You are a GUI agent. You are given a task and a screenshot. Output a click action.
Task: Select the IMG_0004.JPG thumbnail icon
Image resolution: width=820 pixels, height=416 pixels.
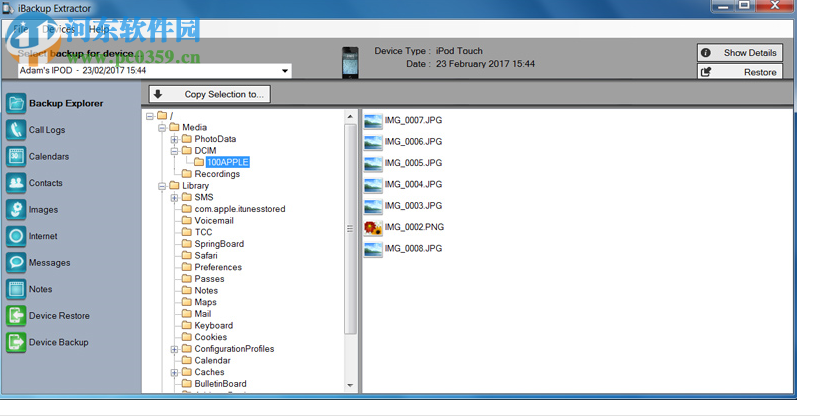pyautogui.click(x=373, y=185)
